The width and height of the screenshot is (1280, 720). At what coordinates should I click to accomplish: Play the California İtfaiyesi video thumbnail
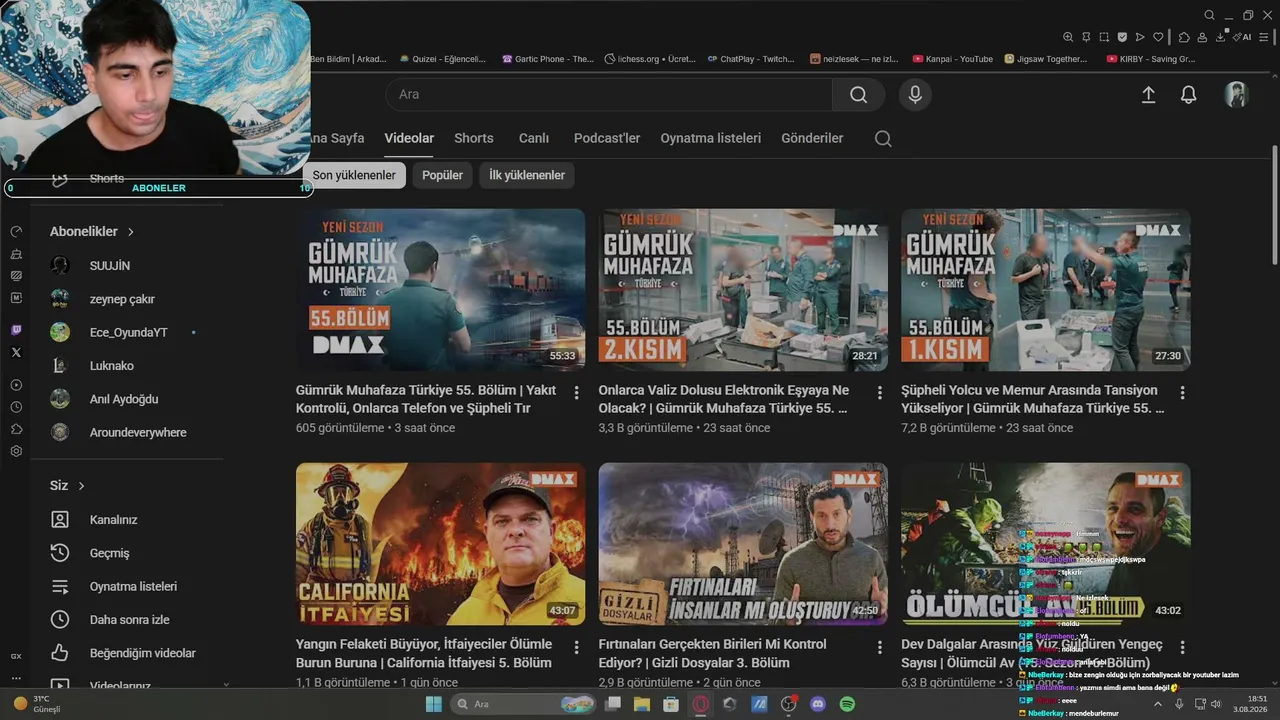coord(441,544)
